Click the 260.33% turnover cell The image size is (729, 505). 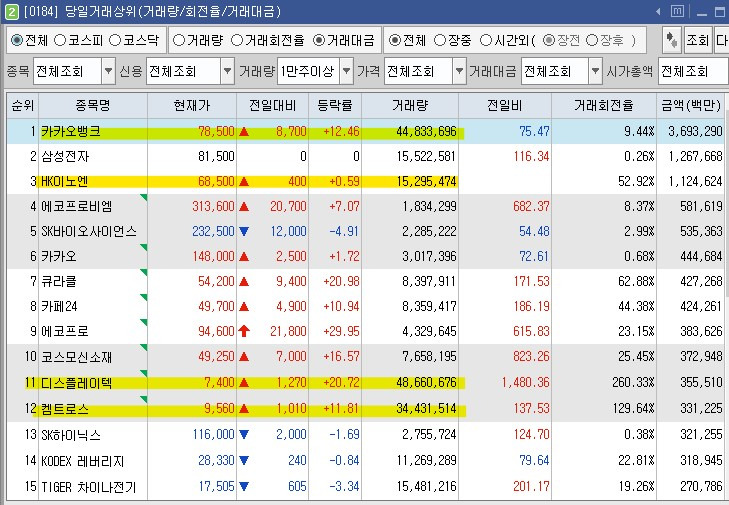(x=633, y=383)
